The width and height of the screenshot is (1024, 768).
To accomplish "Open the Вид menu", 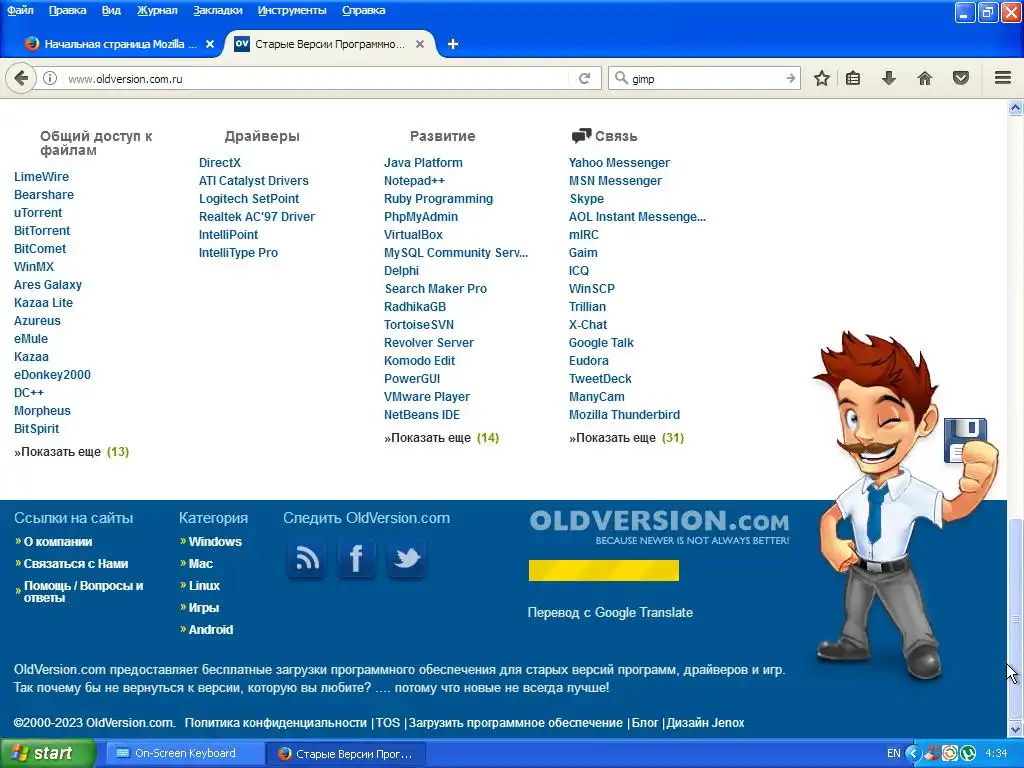I will [x=111, y=10].
